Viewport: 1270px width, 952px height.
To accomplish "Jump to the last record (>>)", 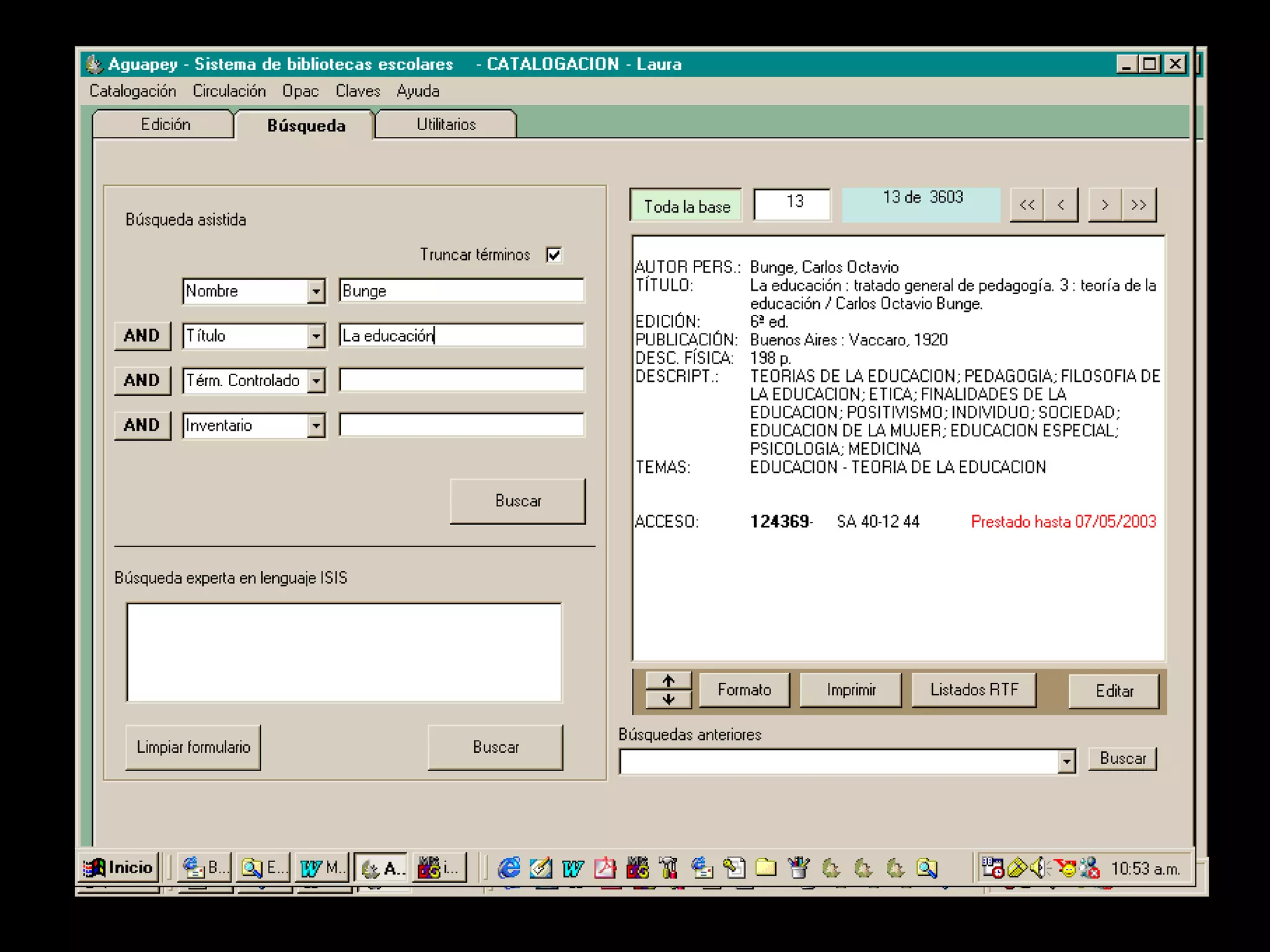I will click(1139, 205).
